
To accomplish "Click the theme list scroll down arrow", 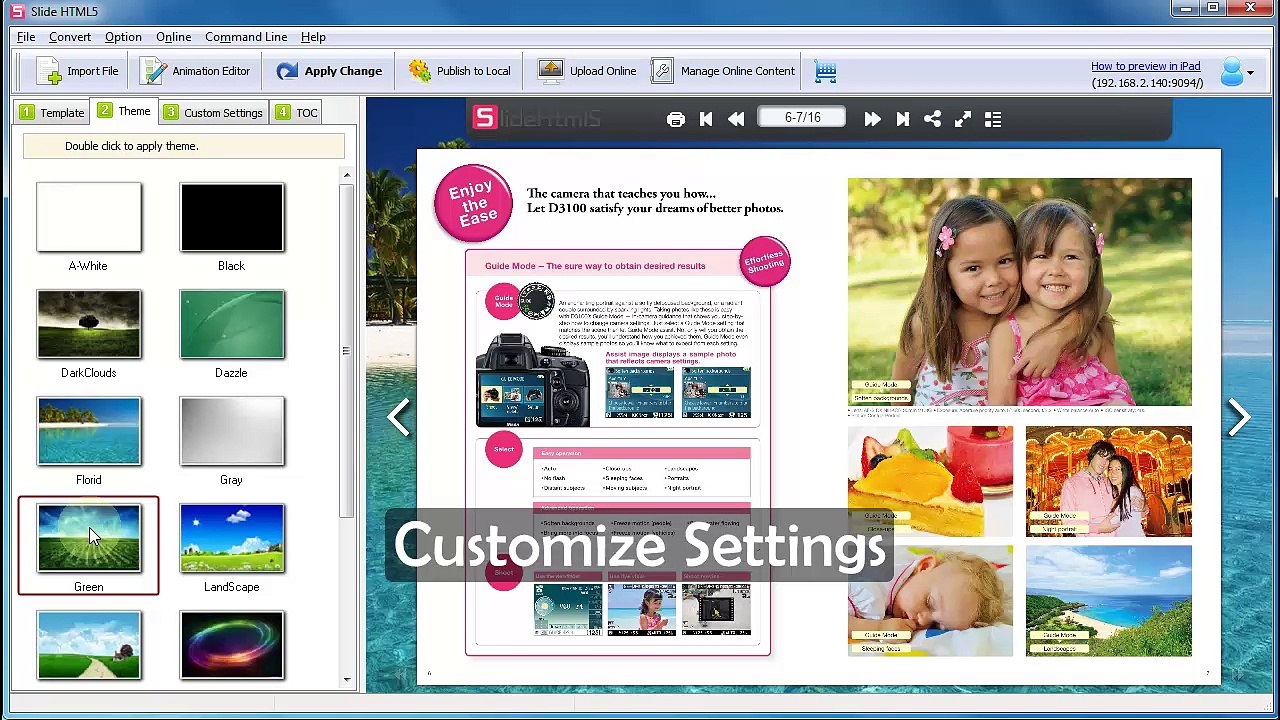I will (347, 680).
